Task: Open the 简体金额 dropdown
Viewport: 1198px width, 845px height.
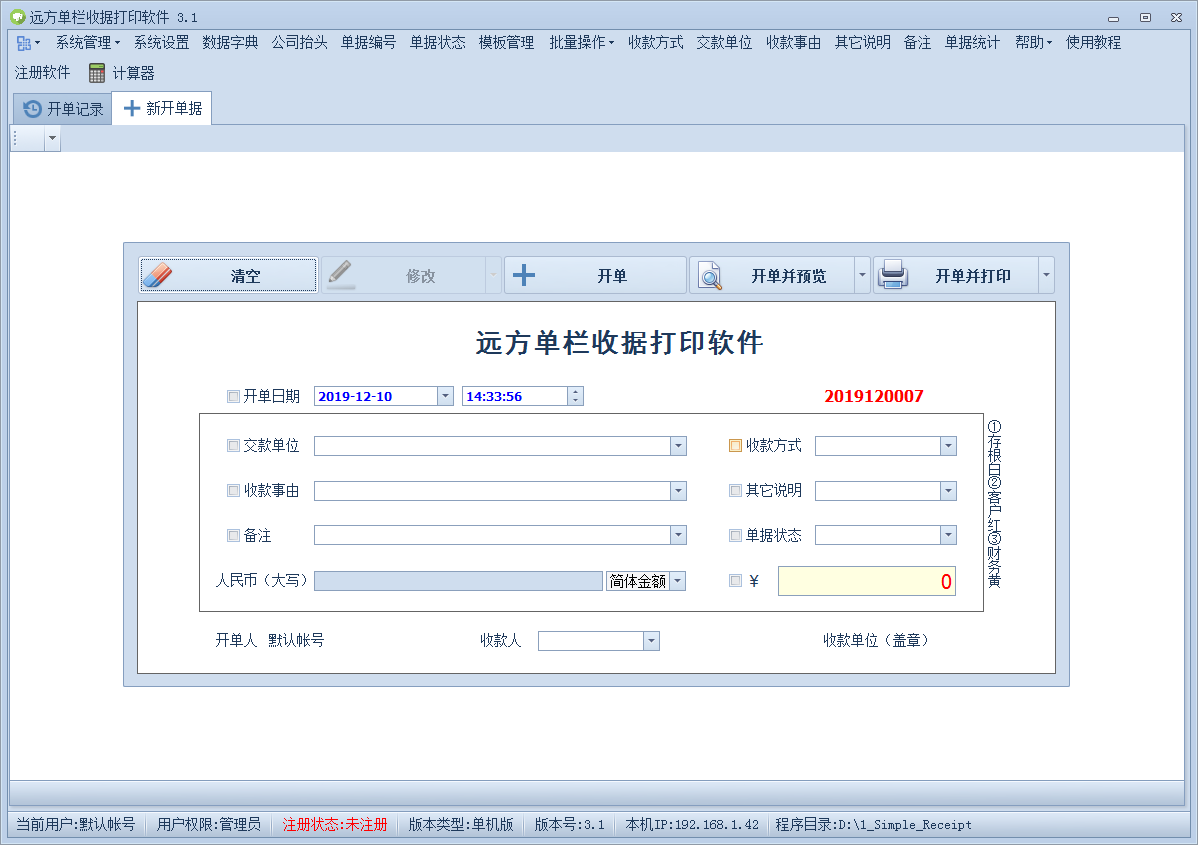Action: click(677, 581)
